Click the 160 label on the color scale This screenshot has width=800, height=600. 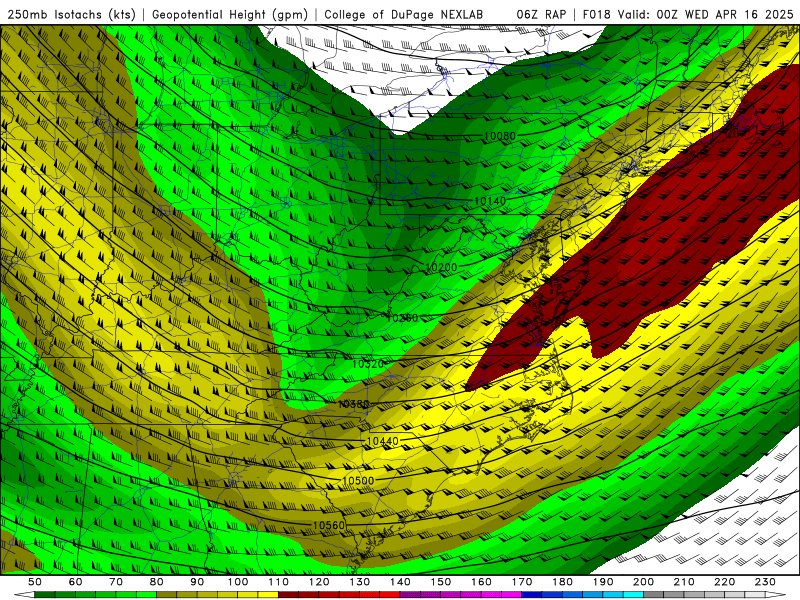pyautogui.click(x=482, y=582)
